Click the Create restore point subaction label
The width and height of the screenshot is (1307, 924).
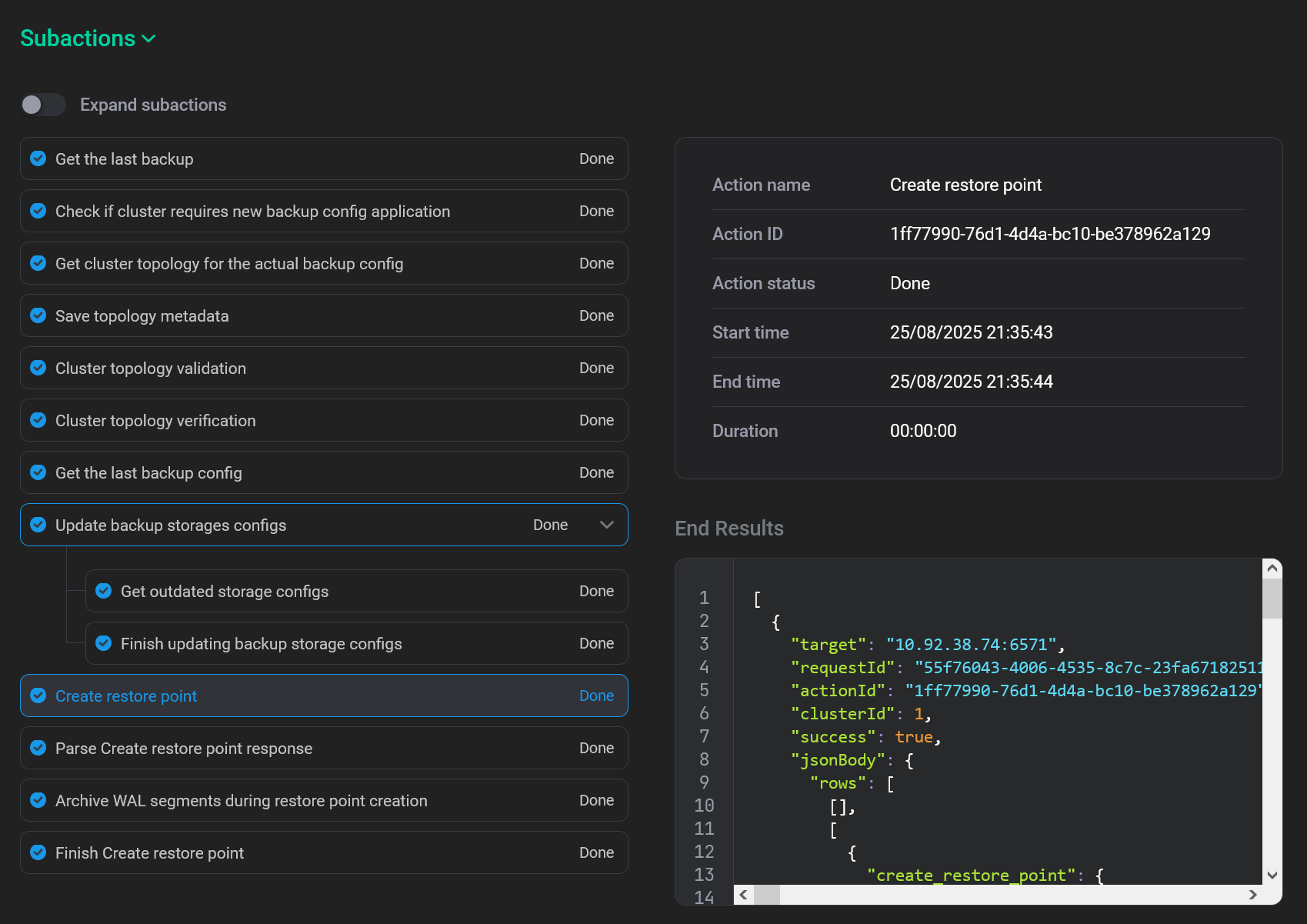126,696
